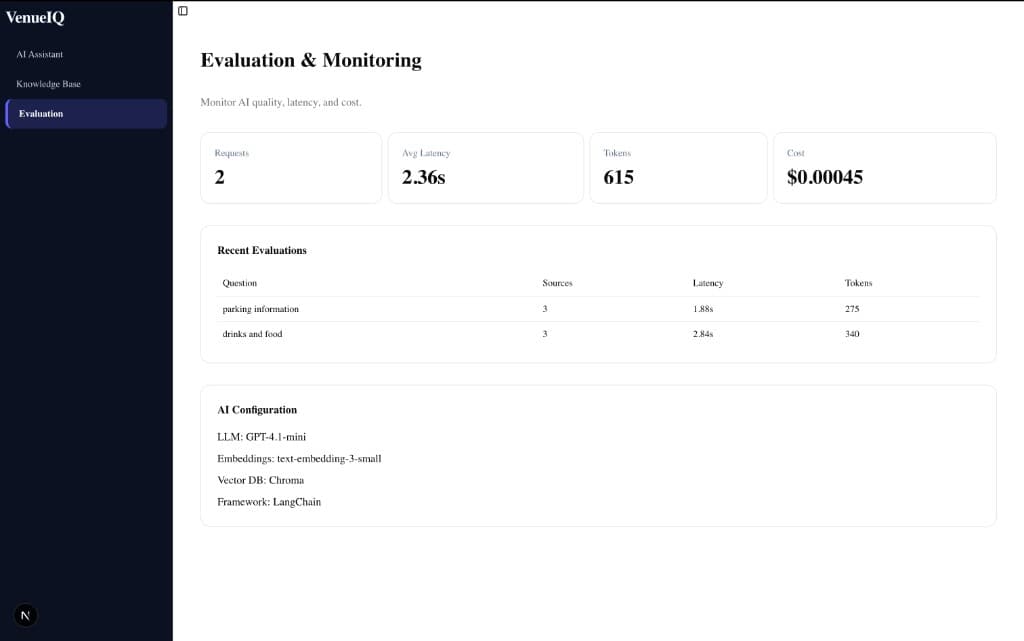Click the Question column header
1024x641 pixels.
click(x=240, y=283)
